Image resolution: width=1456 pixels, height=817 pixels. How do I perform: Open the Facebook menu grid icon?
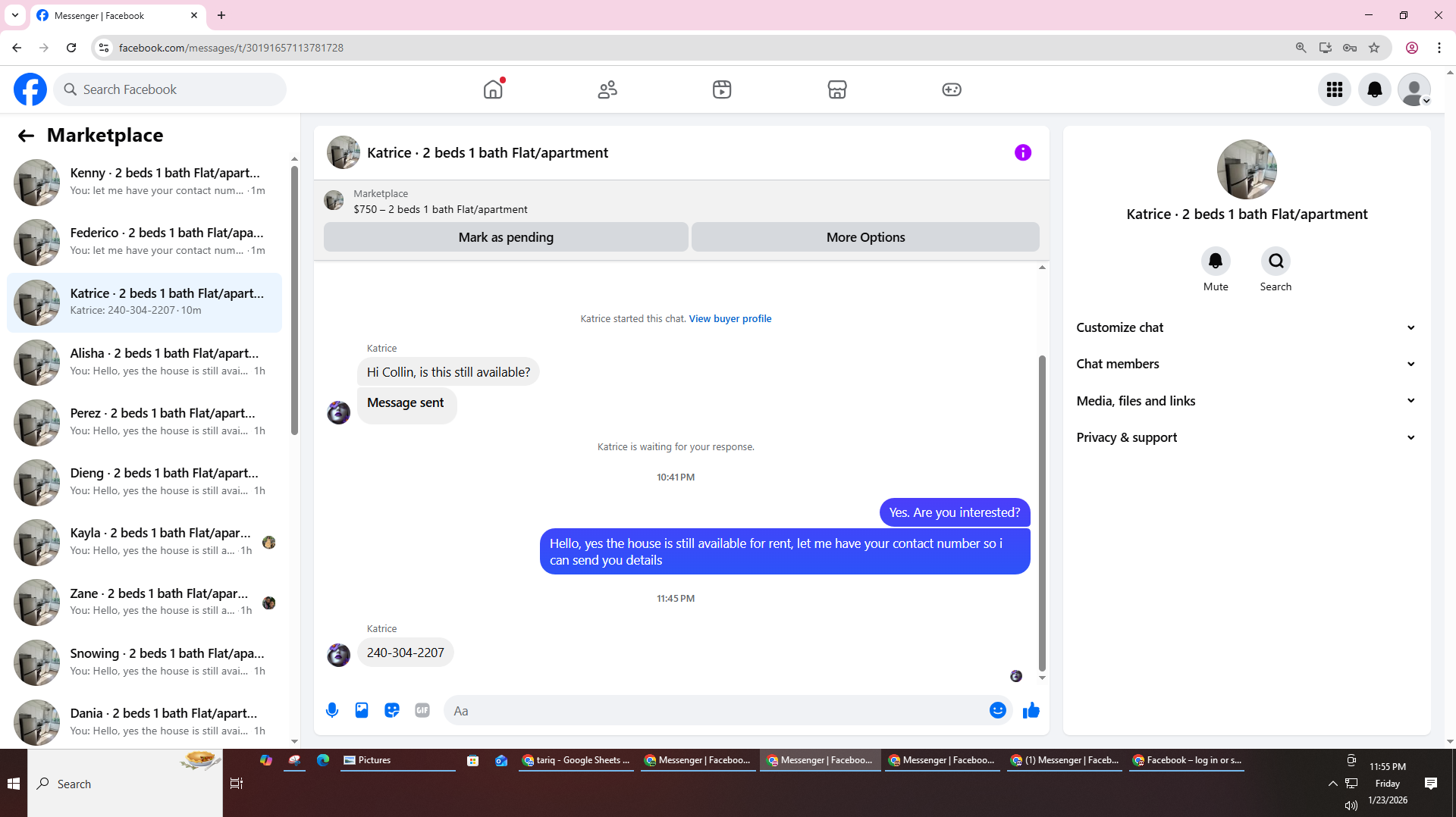pos(1335,89)
